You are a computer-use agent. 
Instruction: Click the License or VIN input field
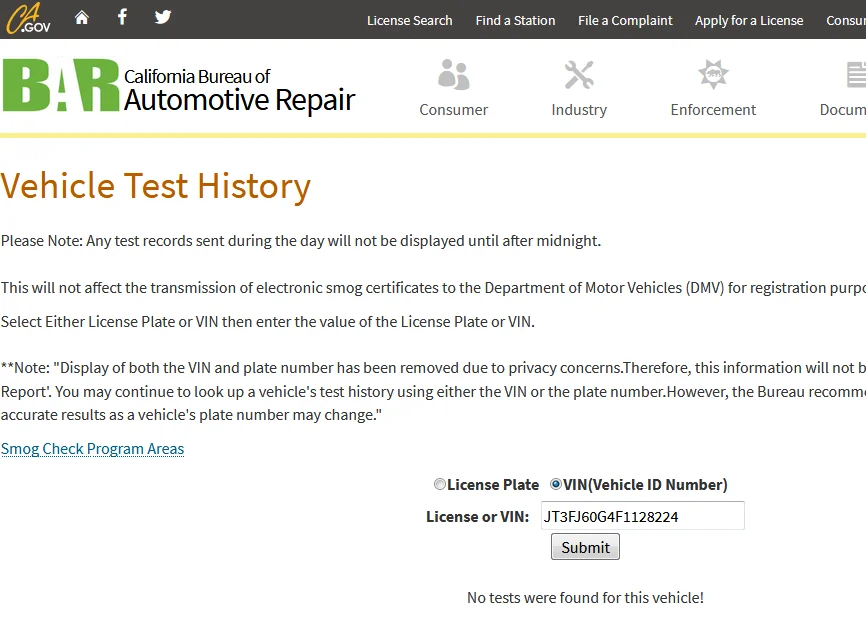click(x=643, y=516)
